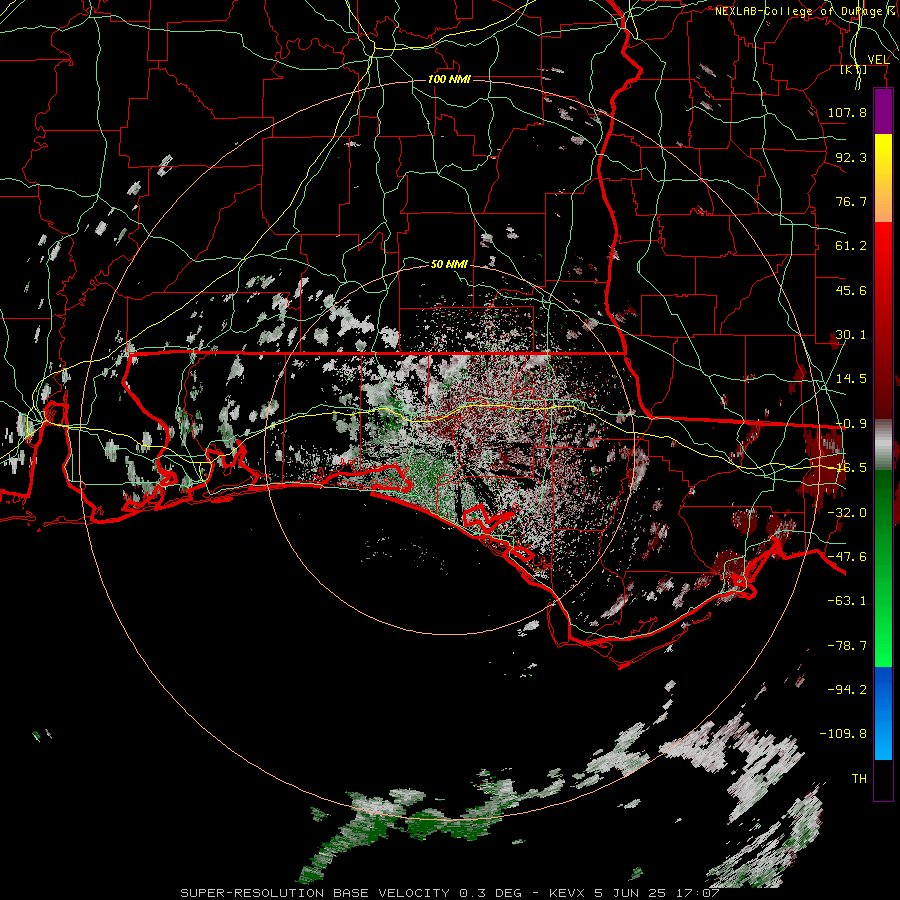This screenshot has height=900, width=900.
Task: Pick the black TH segment of scale
Action: (x=883, y=780)
